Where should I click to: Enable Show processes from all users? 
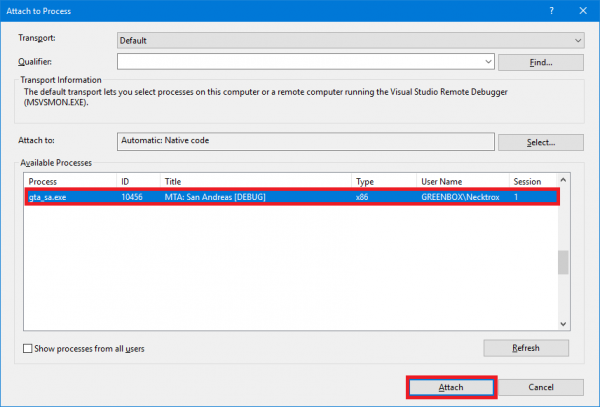[28, 348]
